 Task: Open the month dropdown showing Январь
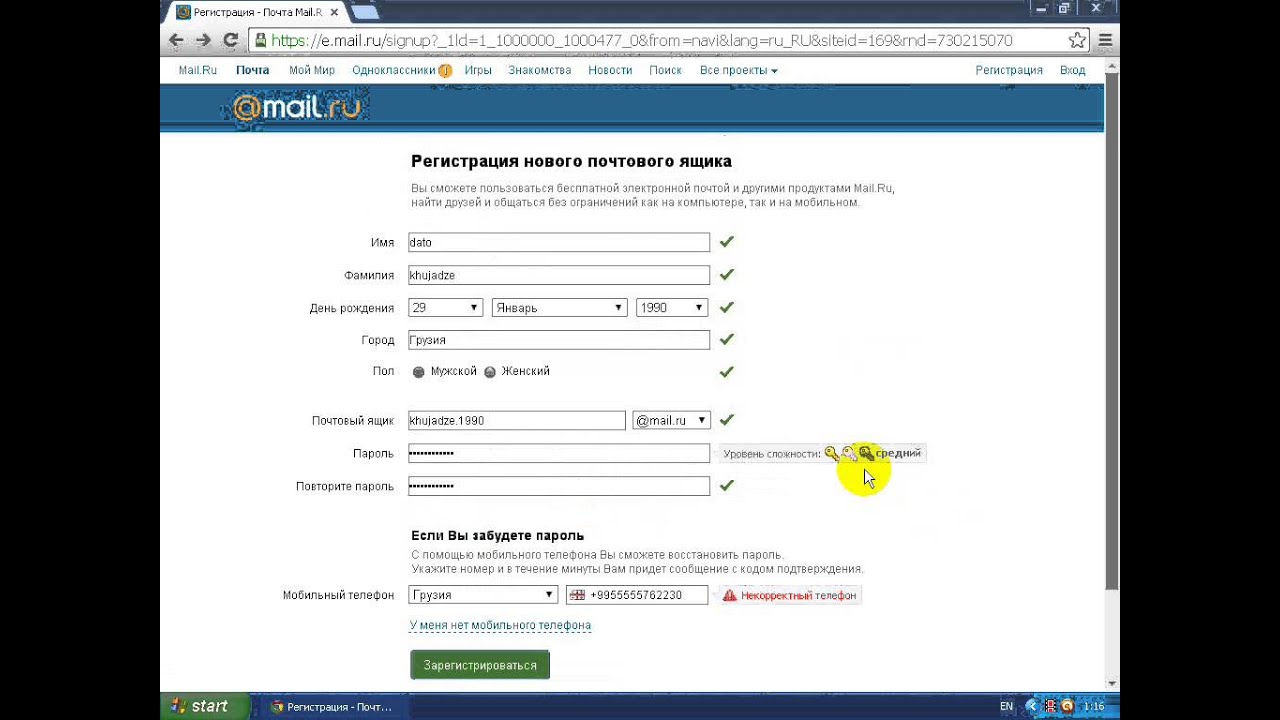559,308
